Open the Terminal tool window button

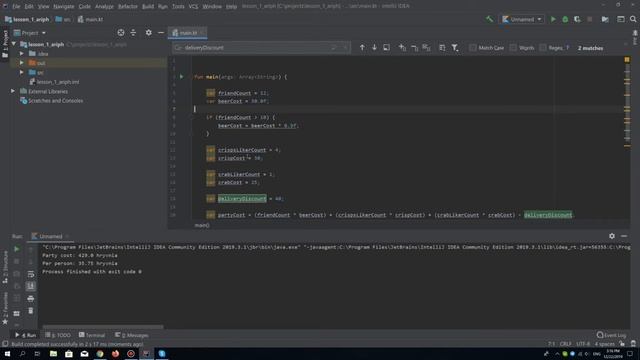92,335
